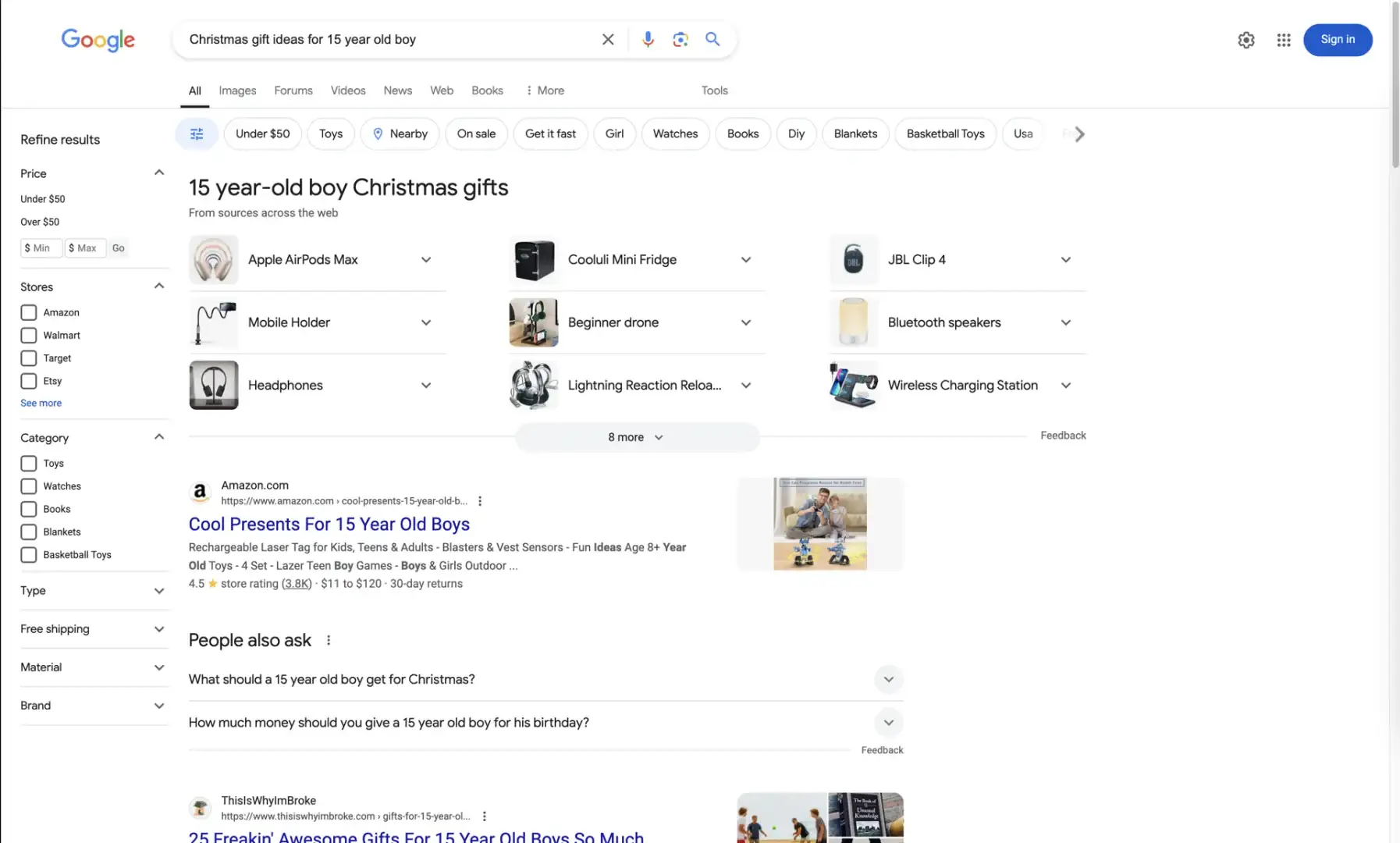The image size is (1400, 843).
Task: Click the Max price input field
Action: (x=84, y=247)
